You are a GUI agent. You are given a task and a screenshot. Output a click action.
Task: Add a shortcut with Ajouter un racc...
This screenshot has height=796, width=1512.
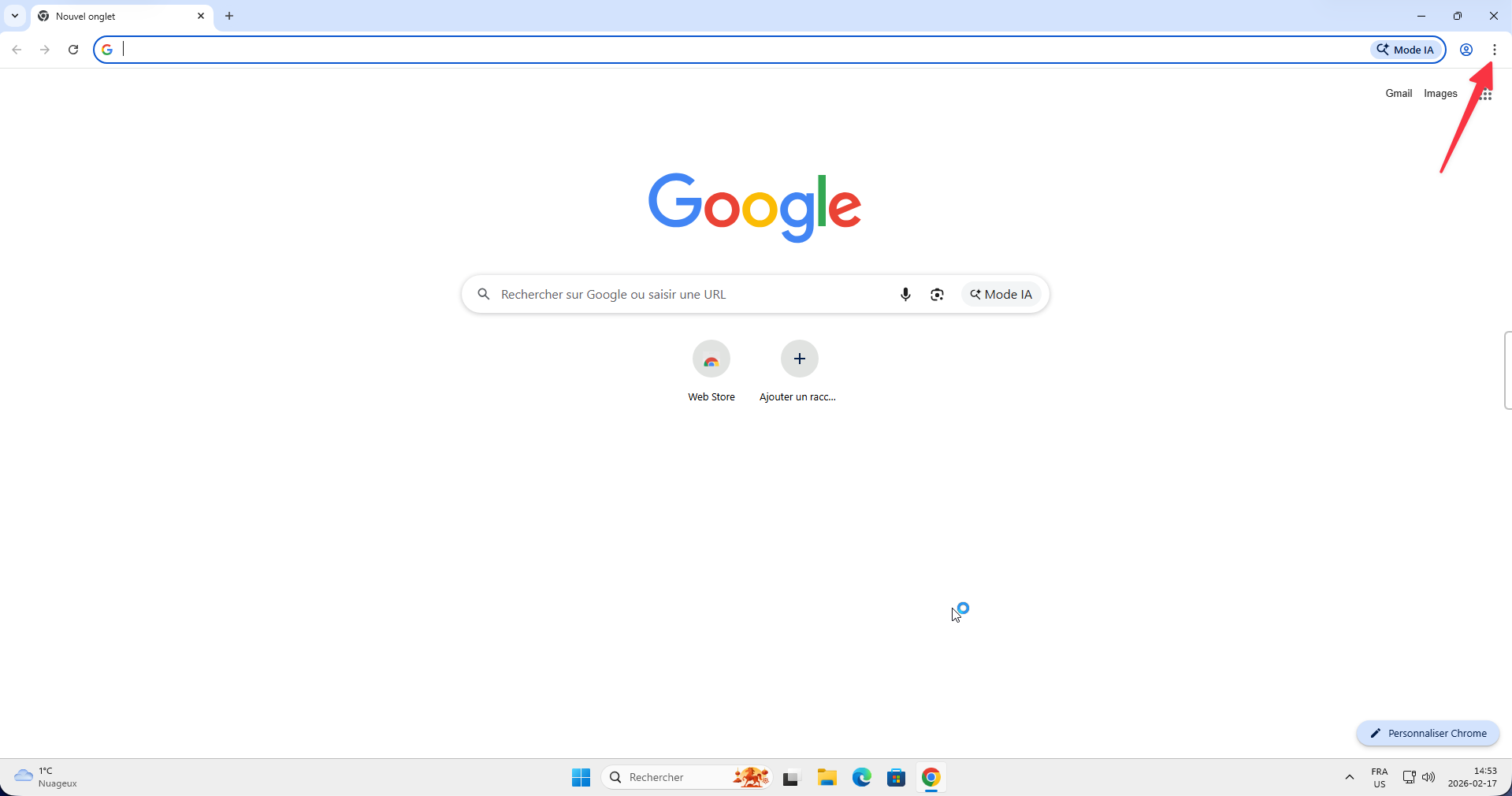tap(798, 371)
